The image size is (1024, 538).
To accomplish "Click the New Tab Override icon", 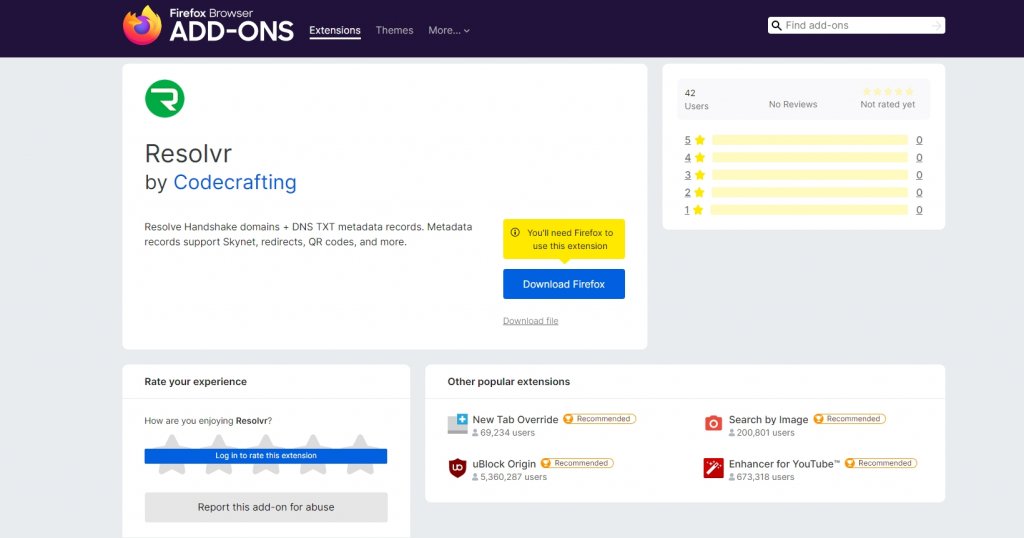I will (458, 424).
